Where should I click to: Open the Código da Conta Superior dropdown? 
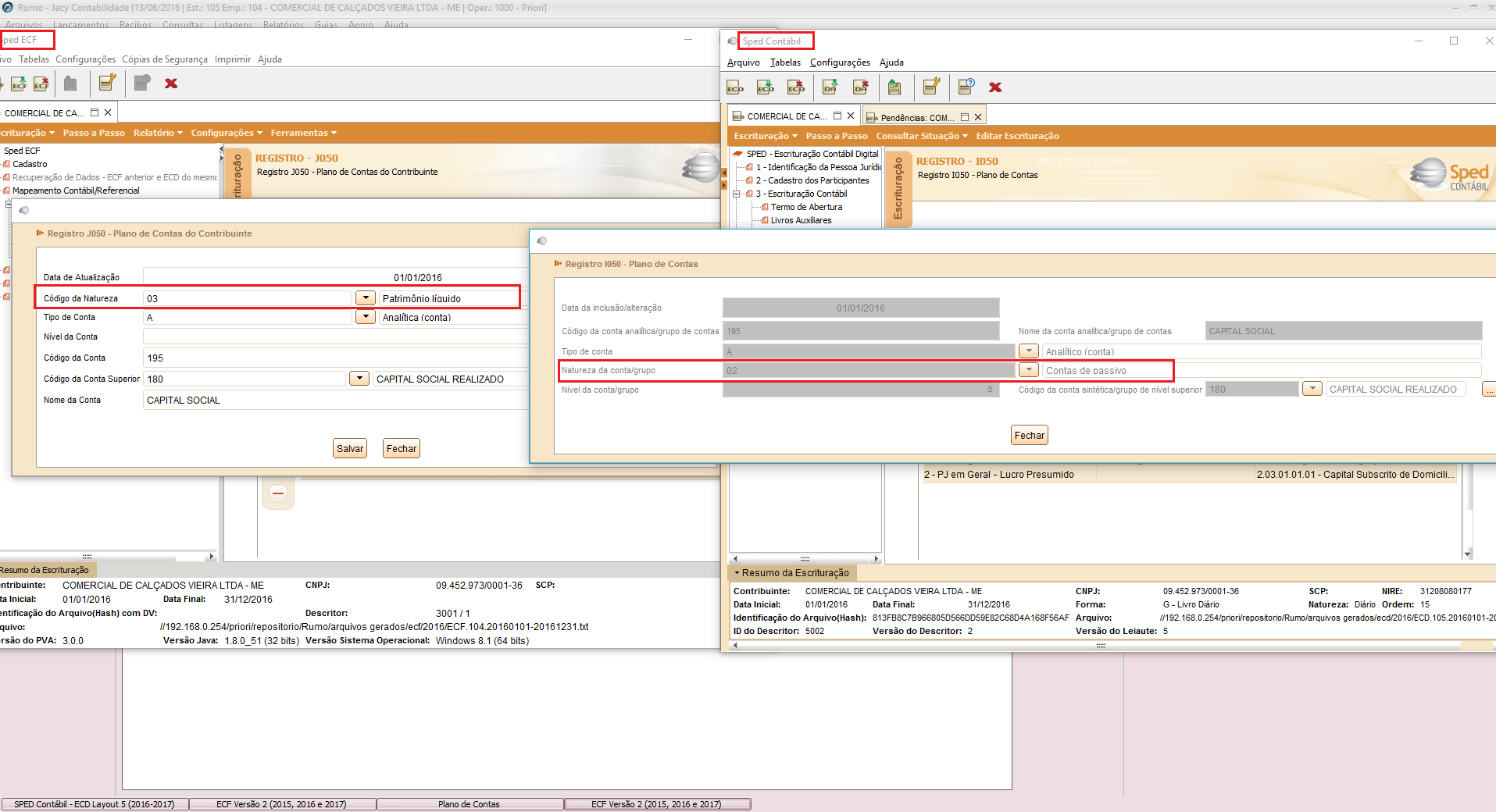click(359, 378)
